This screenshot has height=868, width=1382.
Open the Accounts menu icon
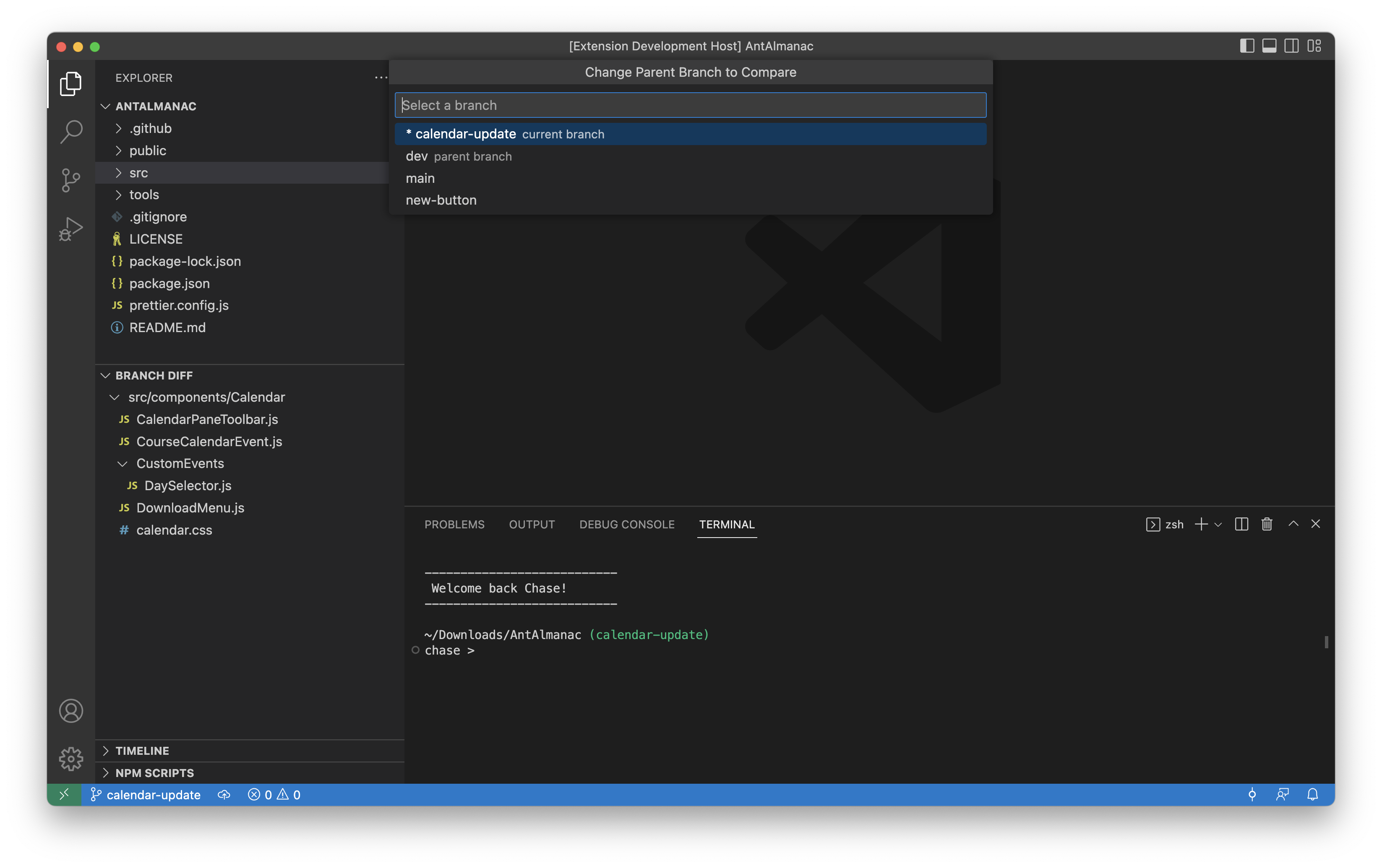[x=70, y=711]
